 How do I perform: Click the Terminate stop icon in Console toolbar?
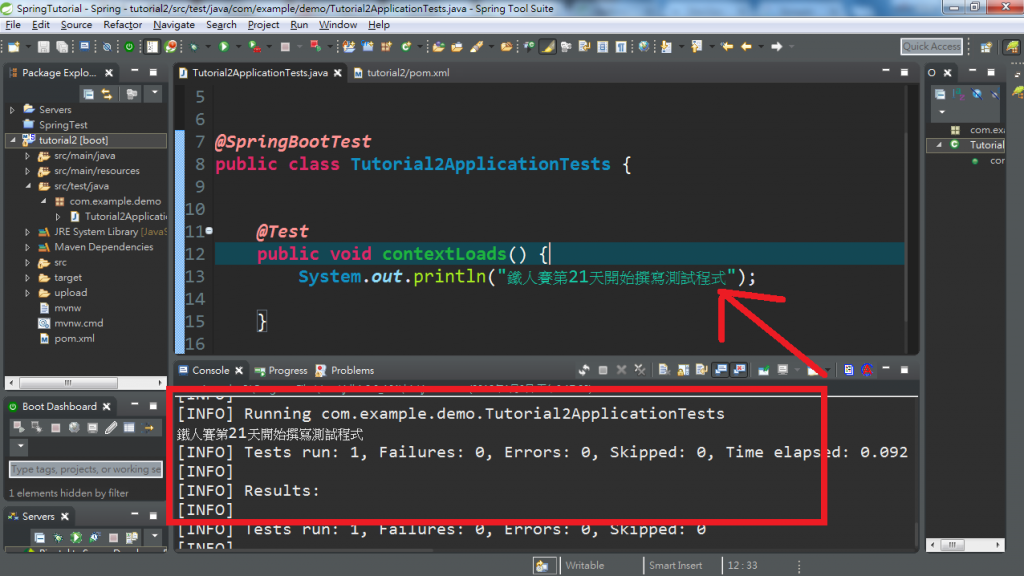tap(603, 370)
